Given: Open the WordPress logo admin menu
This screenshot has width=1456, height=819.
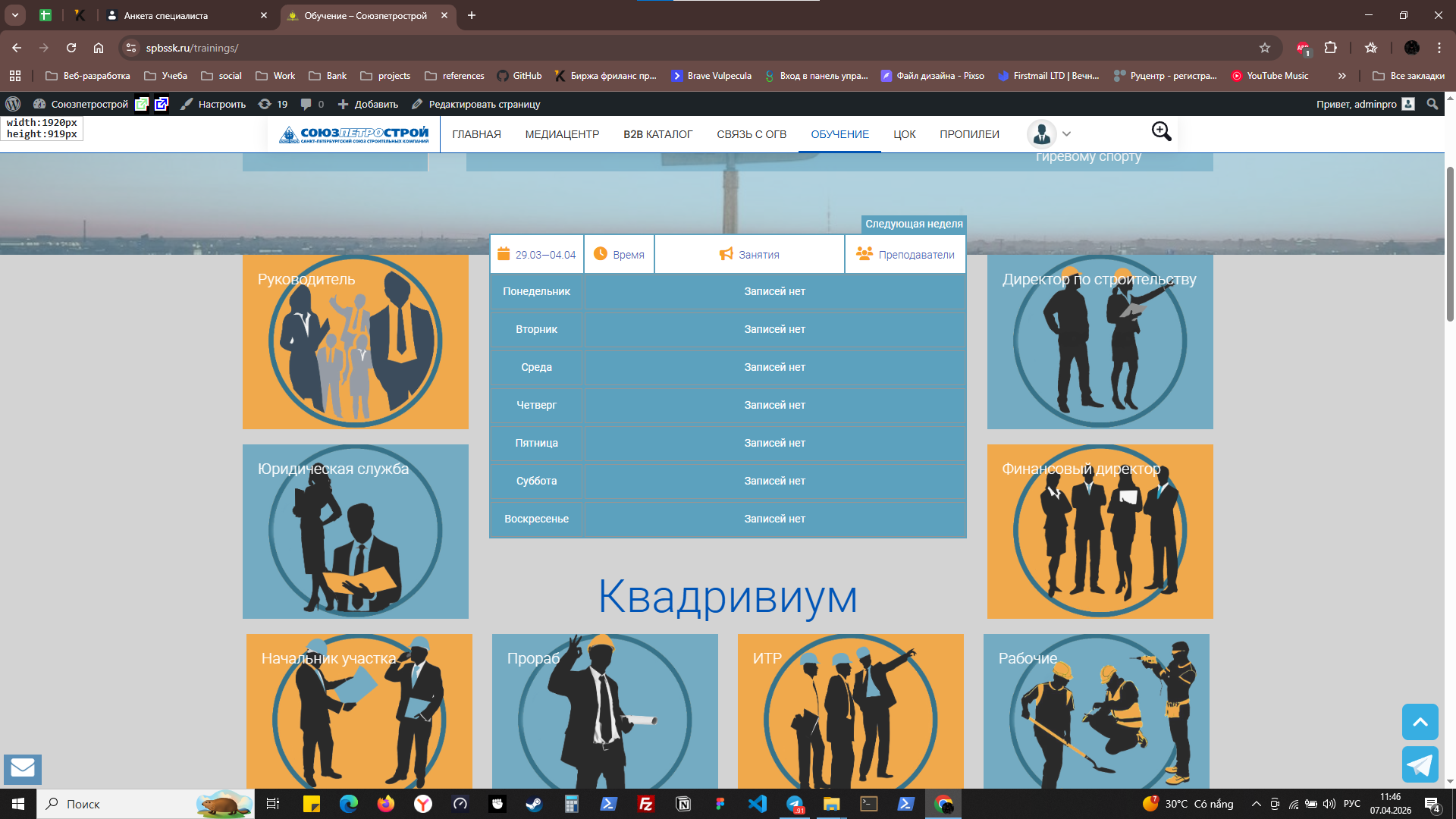Looking at the screenshot, I should [13, 104].
